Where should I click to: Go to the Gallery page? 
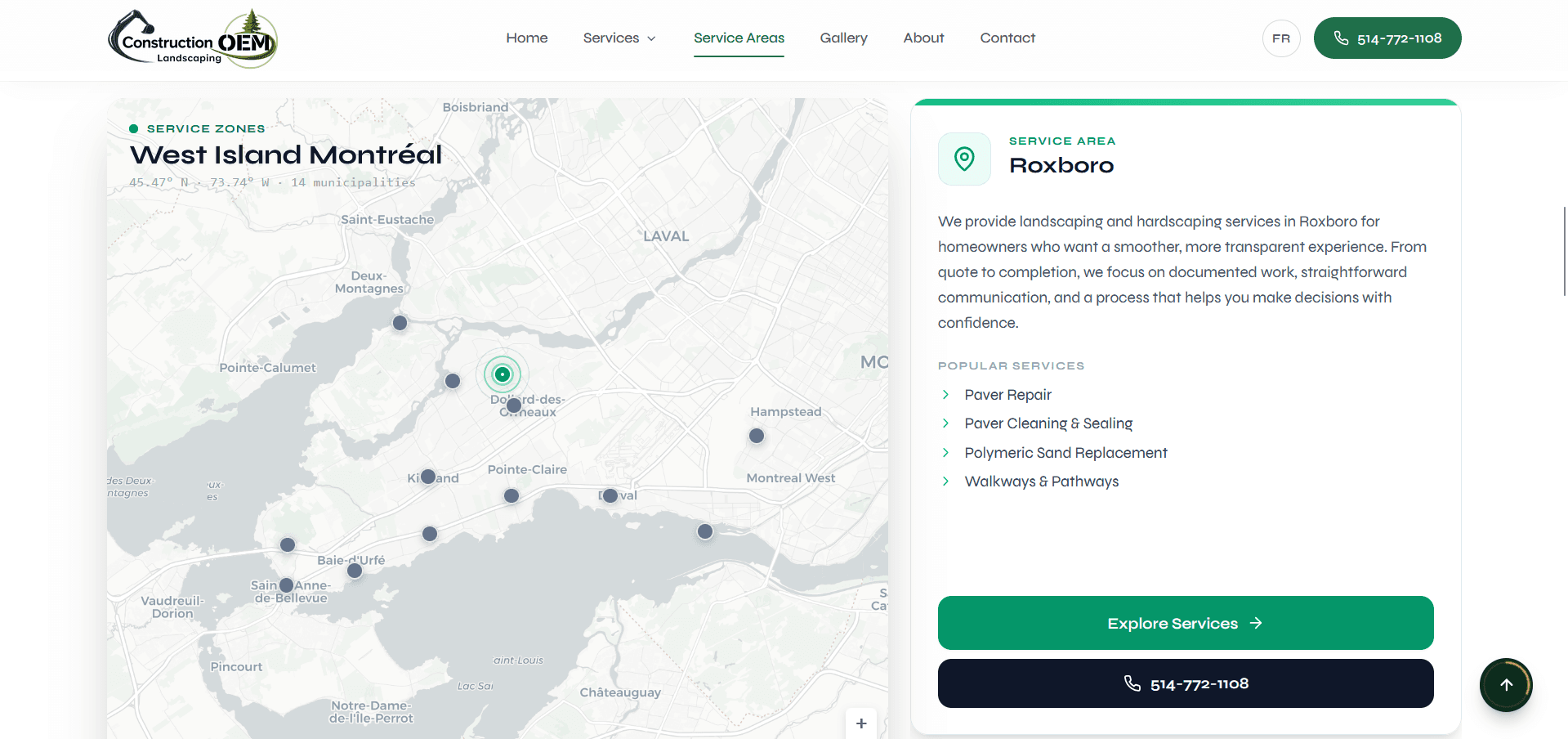click(x=843, y=38)
